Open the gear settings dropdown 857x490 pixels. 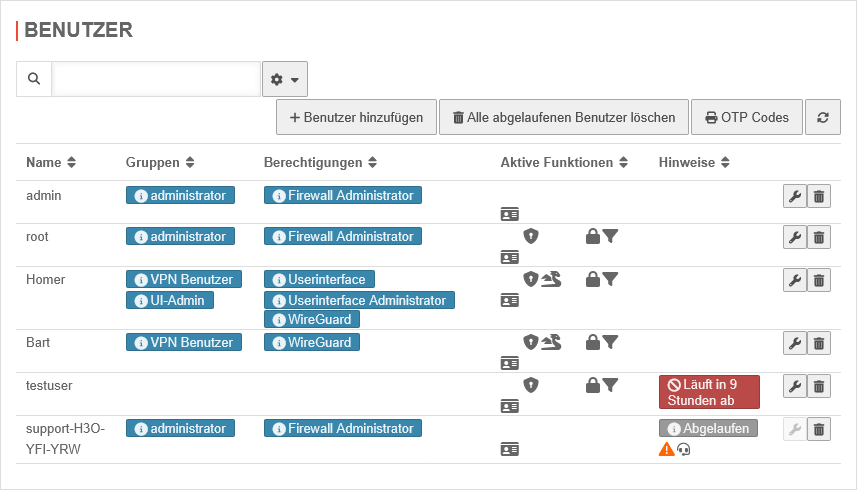[x=285, y=79]
